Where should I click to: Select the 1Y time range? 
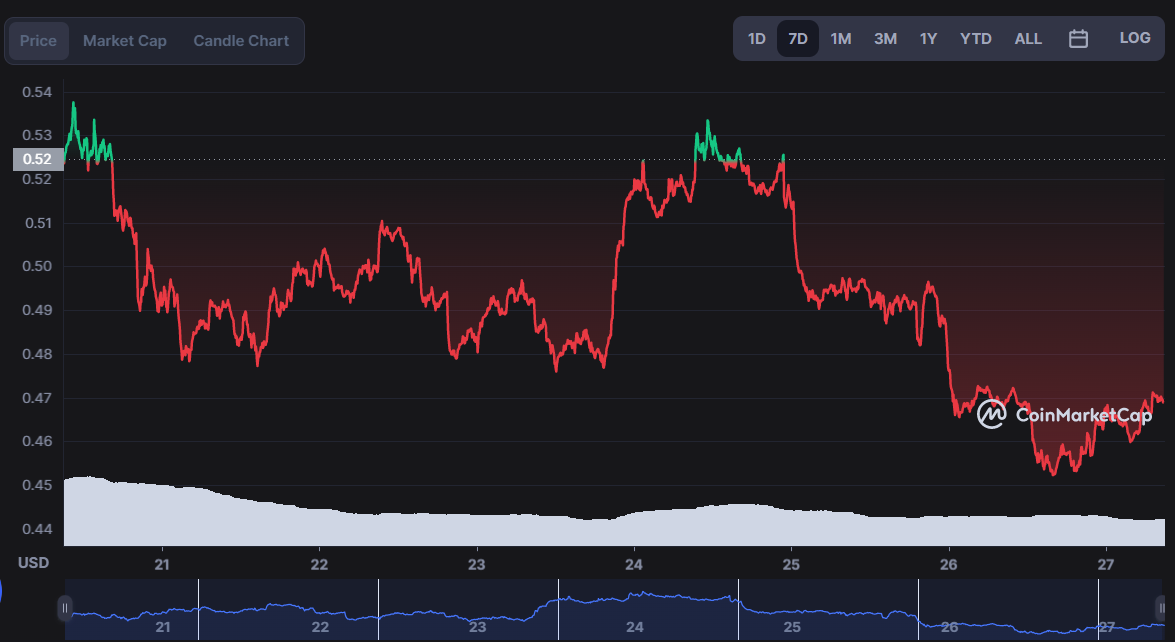click(928, 39)
